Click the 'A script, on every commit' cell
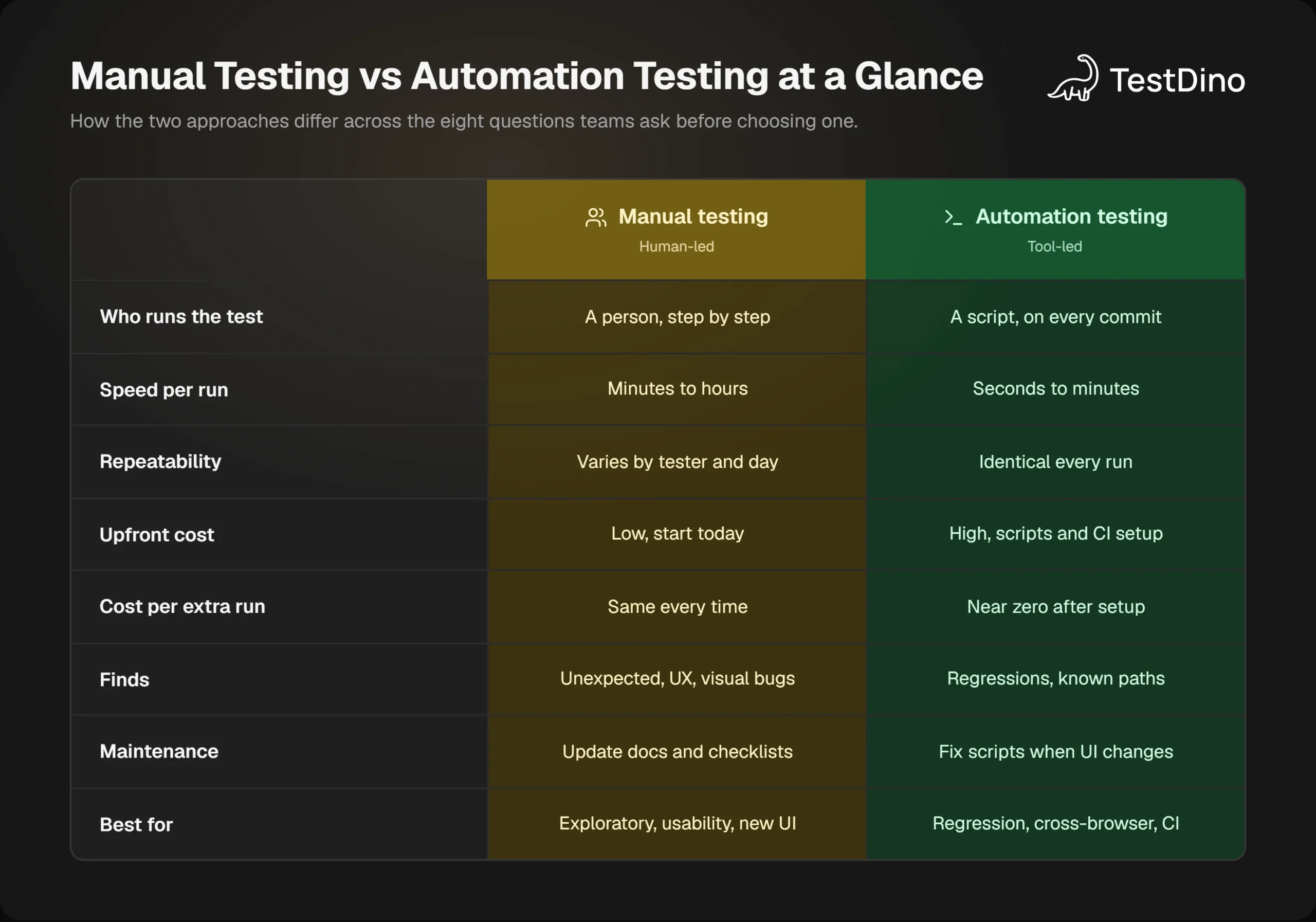 tap(1056, 317)
